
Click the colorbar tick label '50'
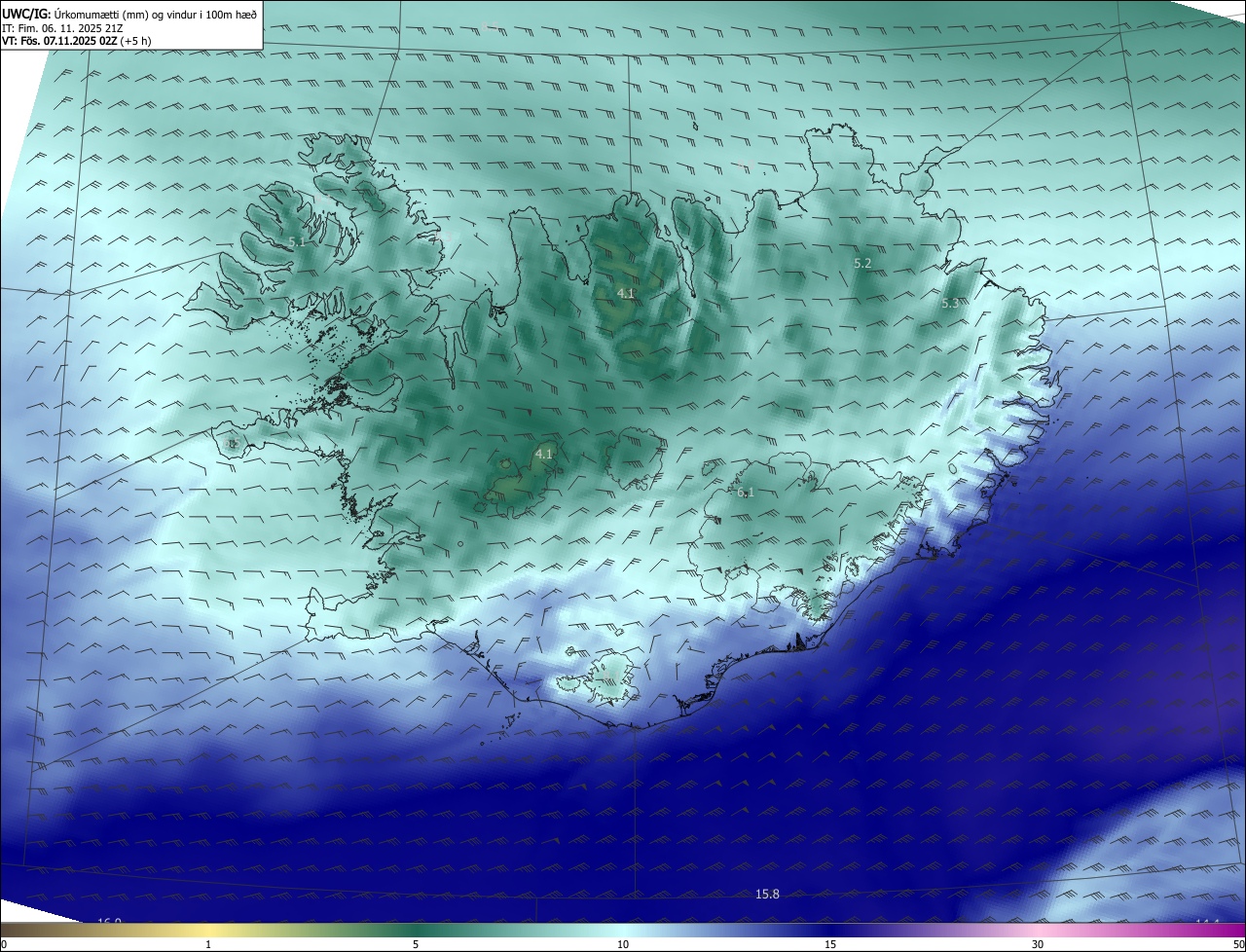tap(1238, 944)
